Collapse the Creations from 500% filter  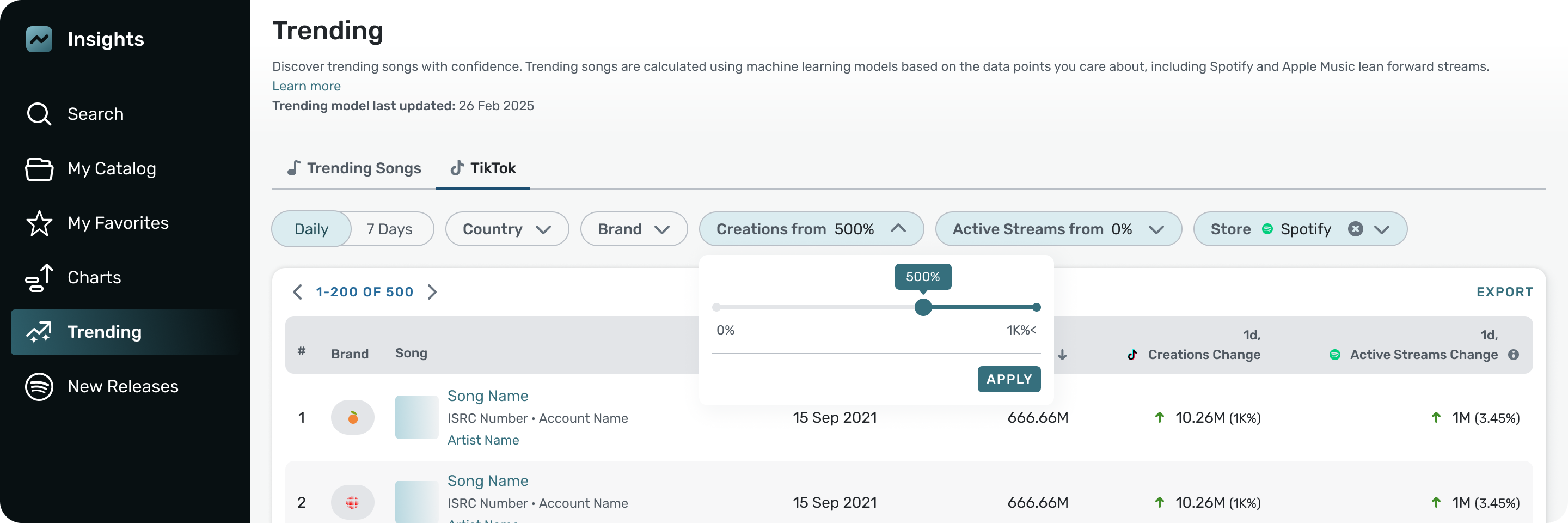click(x=898, y=229)
